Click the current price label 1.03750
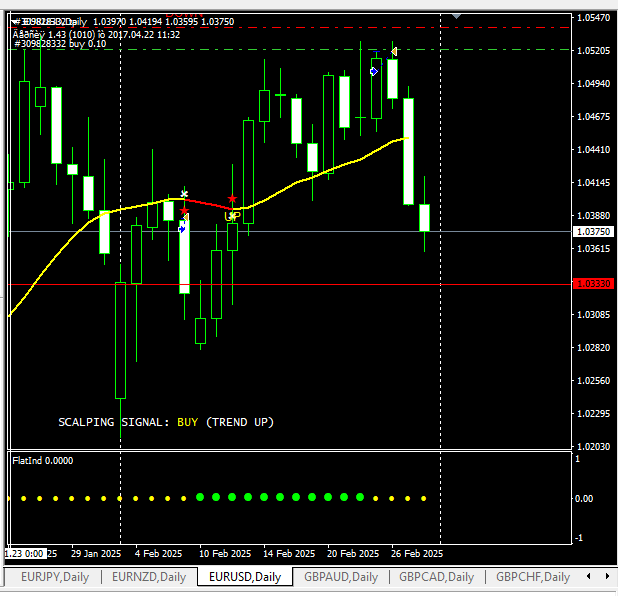Viewport: 618px width, 596px height. click(593, 231)
